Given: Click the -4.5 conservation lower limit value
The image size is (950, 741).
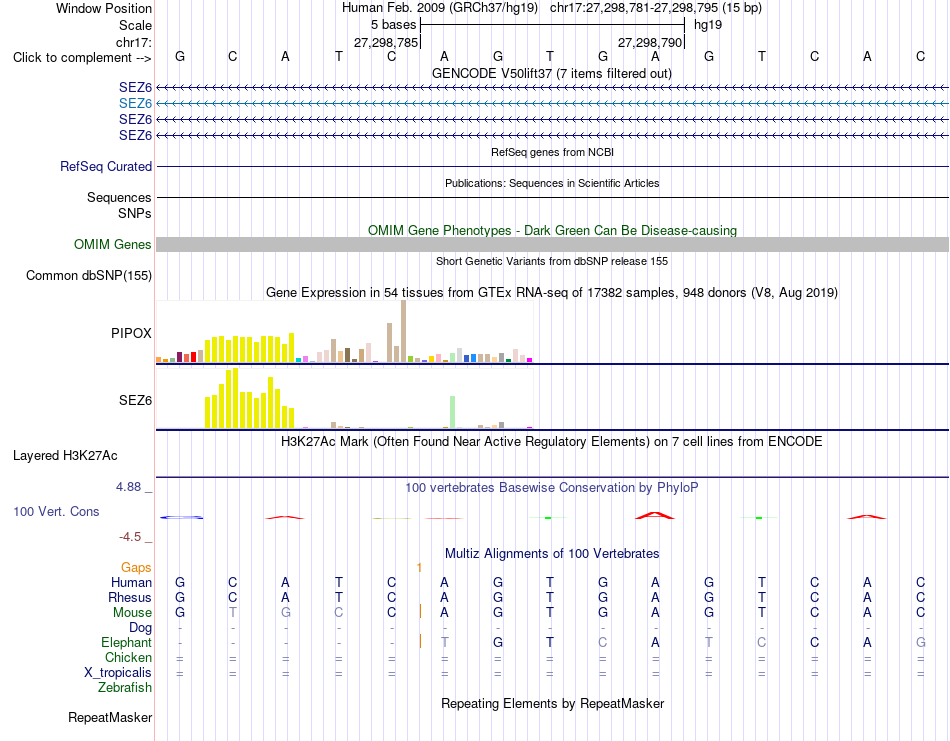Looking at the screenshot, I should pos(130,536).
